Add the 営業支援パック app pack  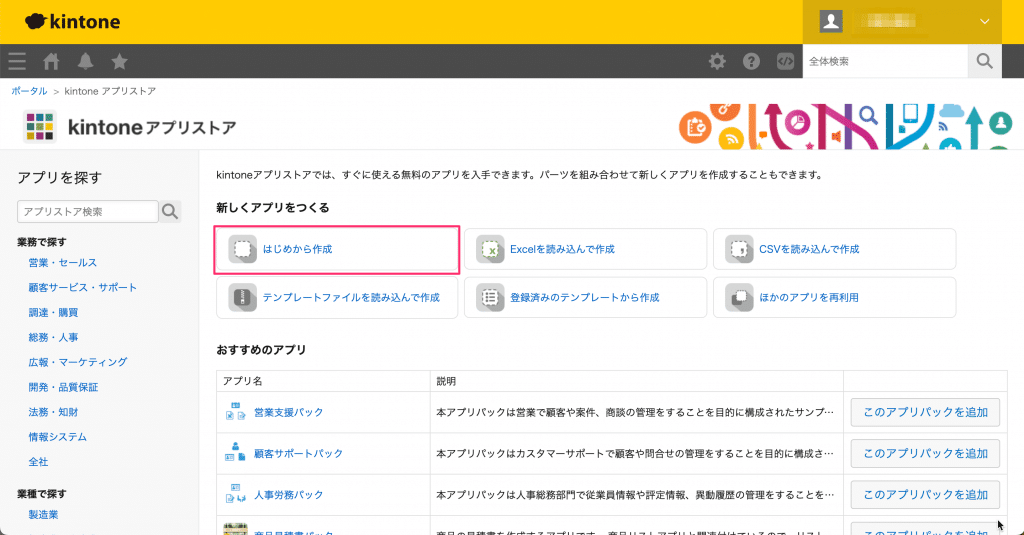(x=925, y=412)
